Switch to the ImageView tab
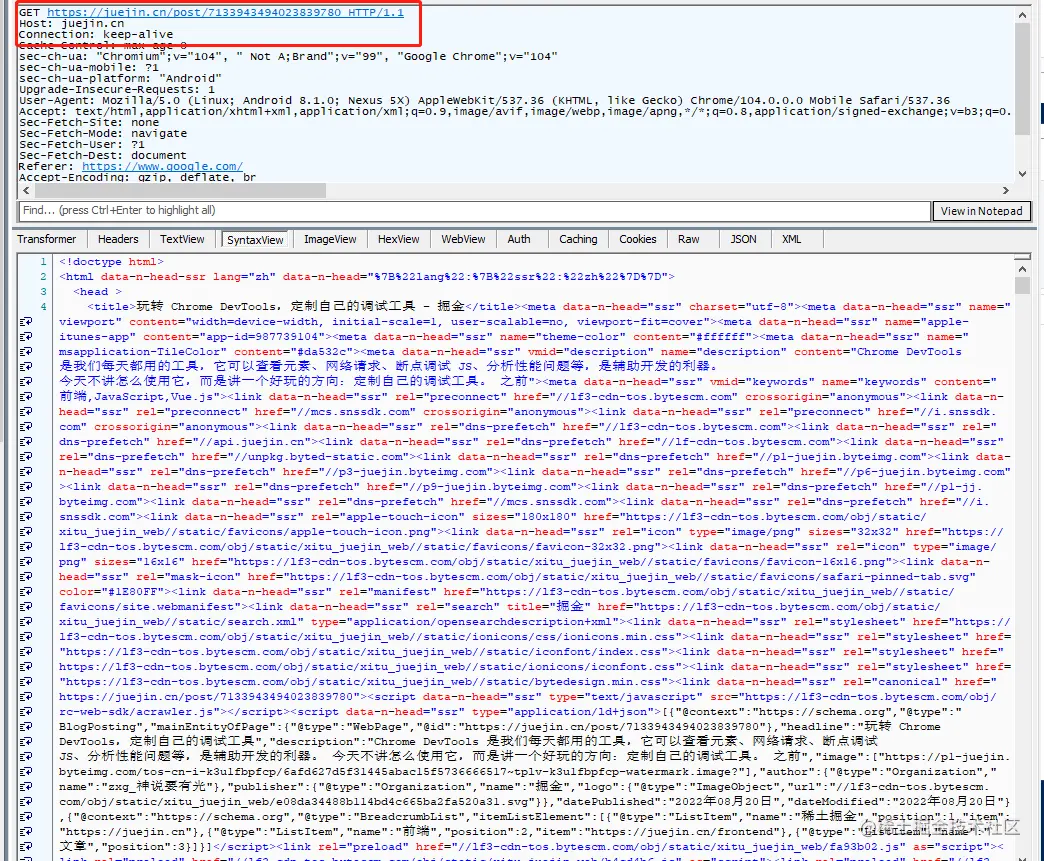Screen dimensions: 1044x861 point(330,239)
